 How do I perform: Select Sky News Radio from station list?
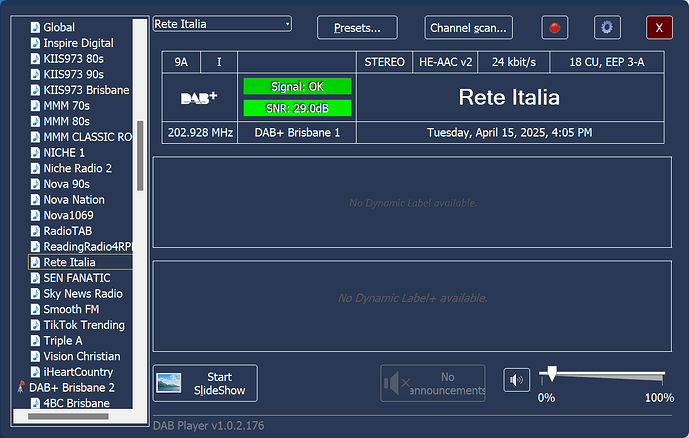tap(83, 294)
